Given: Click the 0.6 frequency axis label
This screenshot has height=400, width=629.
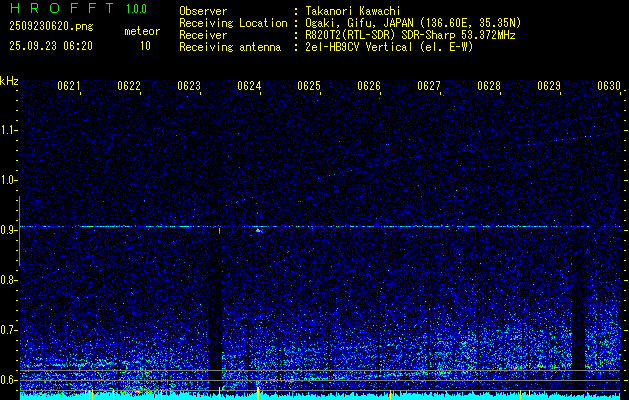Looking at the screenshot, I should click(x=9, y=380).
